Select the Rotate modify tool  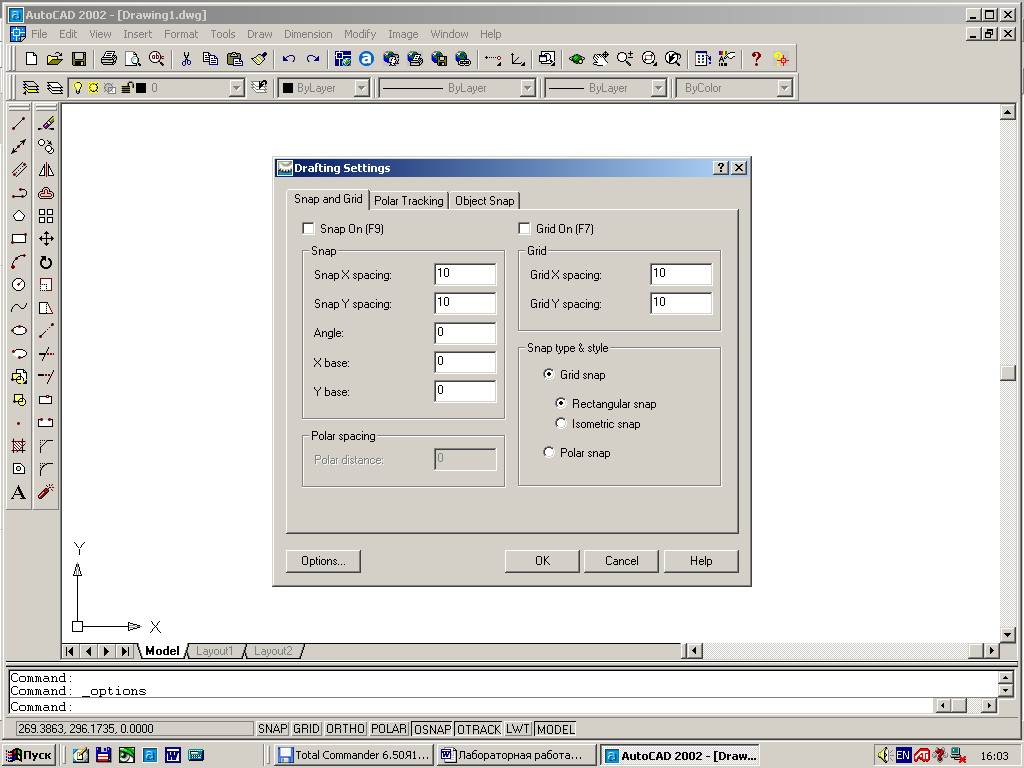pos(46,262)
